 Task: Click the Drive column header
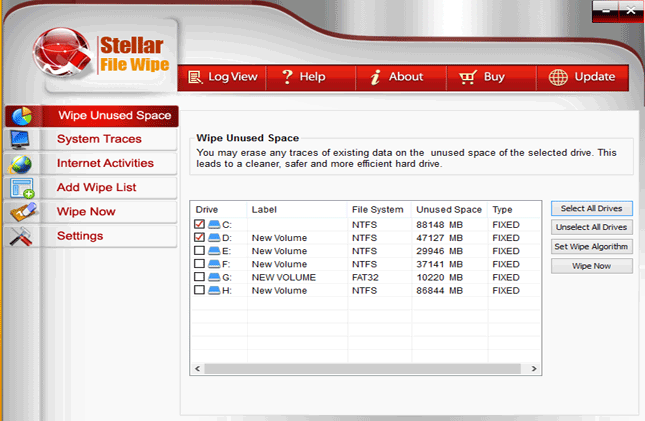pos(219,209)
